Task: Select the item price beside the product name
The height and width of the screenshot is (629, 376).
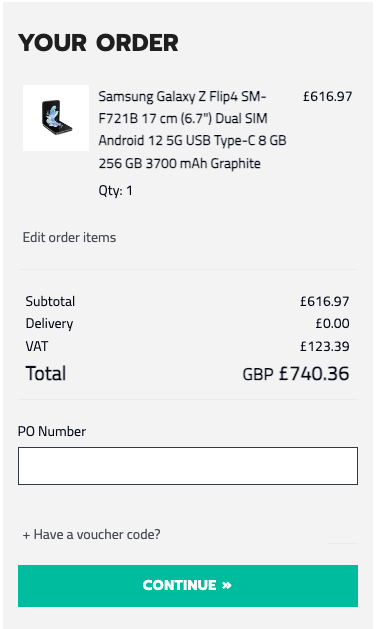Action: (327, 96)
